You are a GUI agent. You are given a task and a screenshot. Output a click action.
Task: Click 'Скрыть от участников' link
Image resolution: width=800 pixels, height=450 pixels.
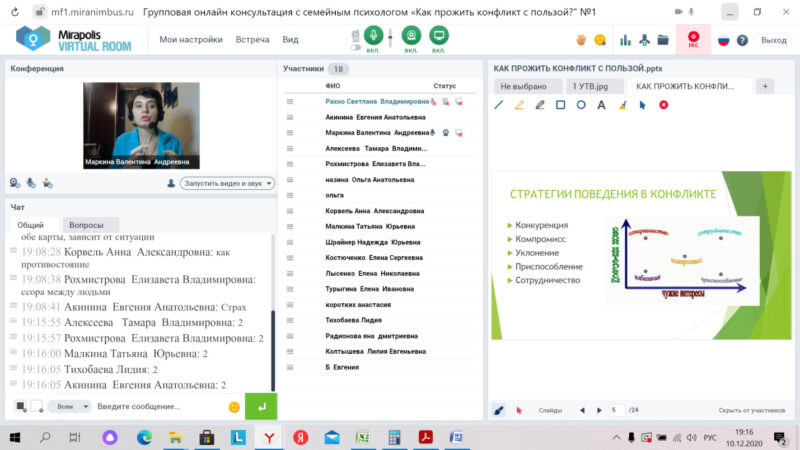coord(752,410)
